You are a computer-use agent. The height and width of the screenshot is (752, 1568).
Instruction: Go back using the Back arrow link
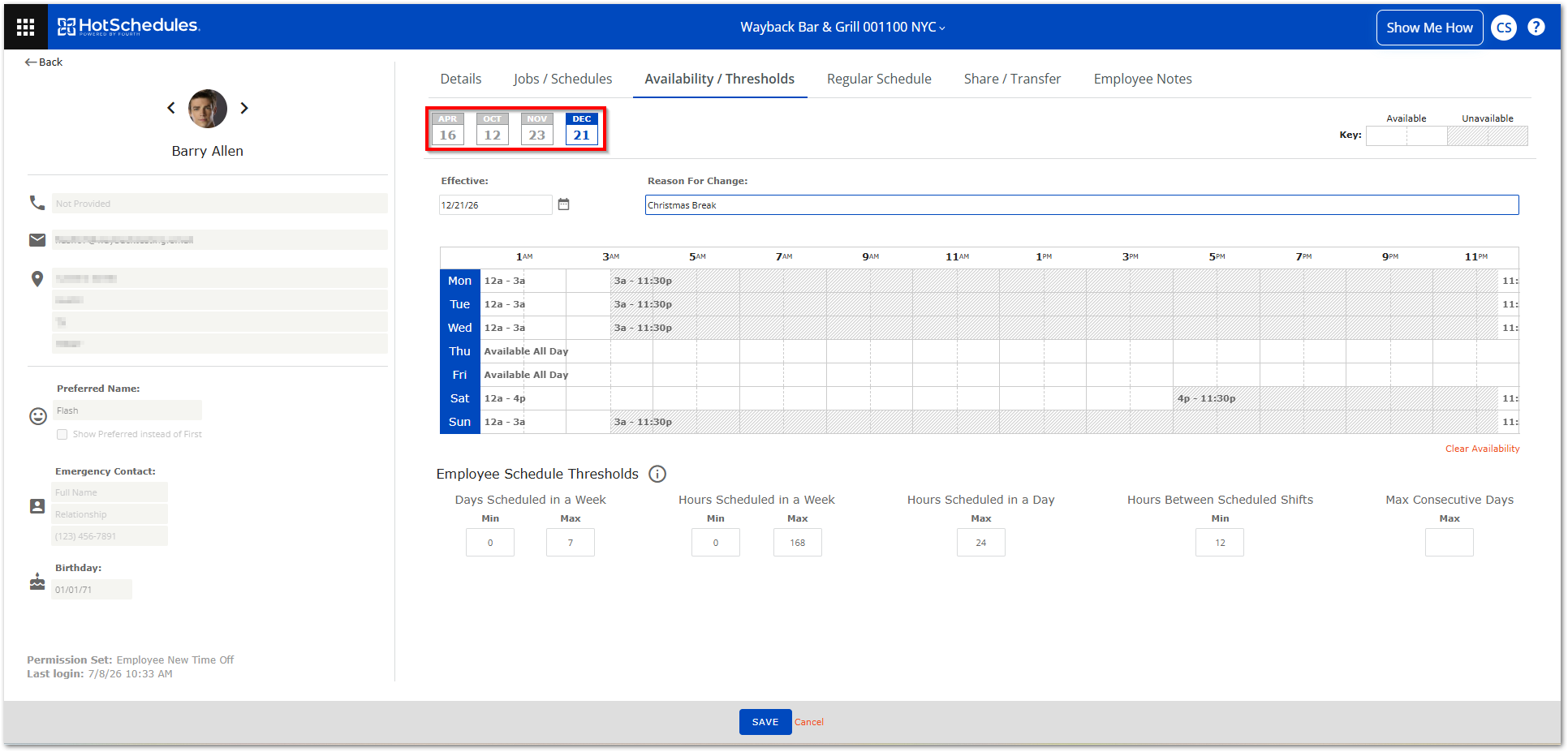(44, 62)
